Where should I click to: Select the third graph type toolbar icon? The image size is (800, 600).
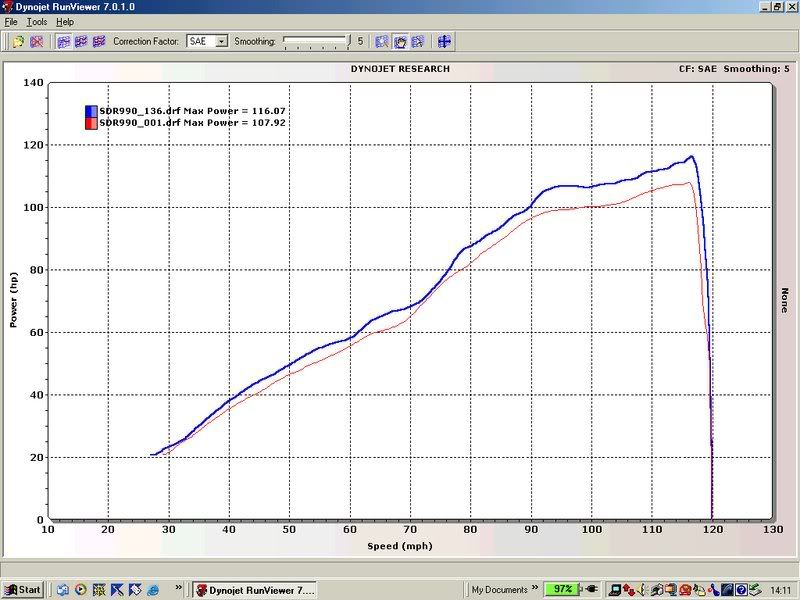point(98,42)
